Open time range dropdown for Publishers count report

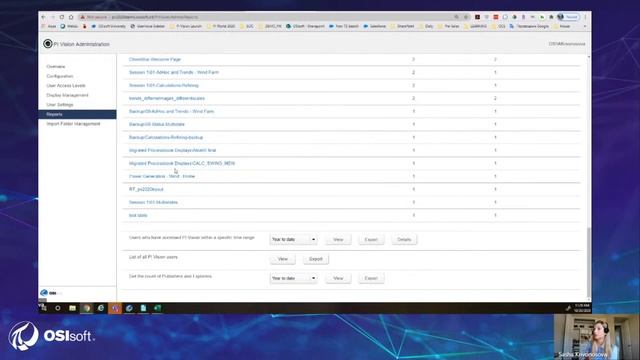coord(293,278)
